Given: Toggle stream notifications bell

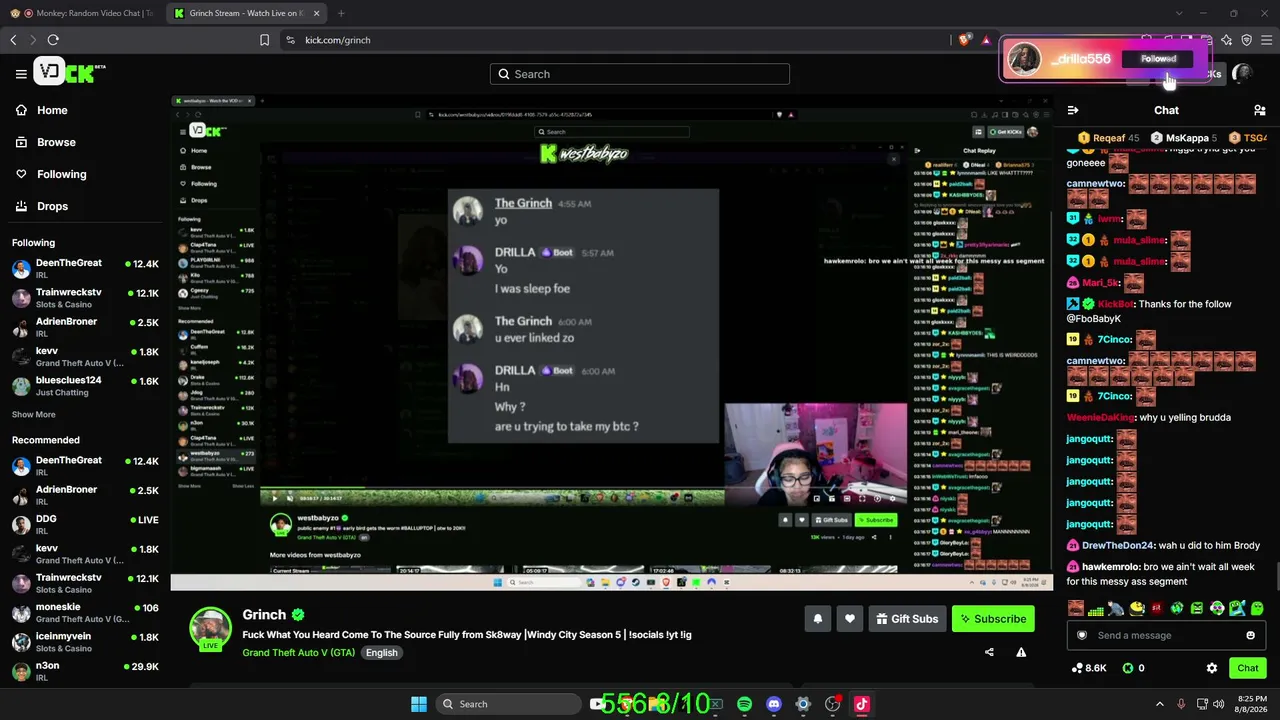Looking at the screenshot, I should (817, 619).
